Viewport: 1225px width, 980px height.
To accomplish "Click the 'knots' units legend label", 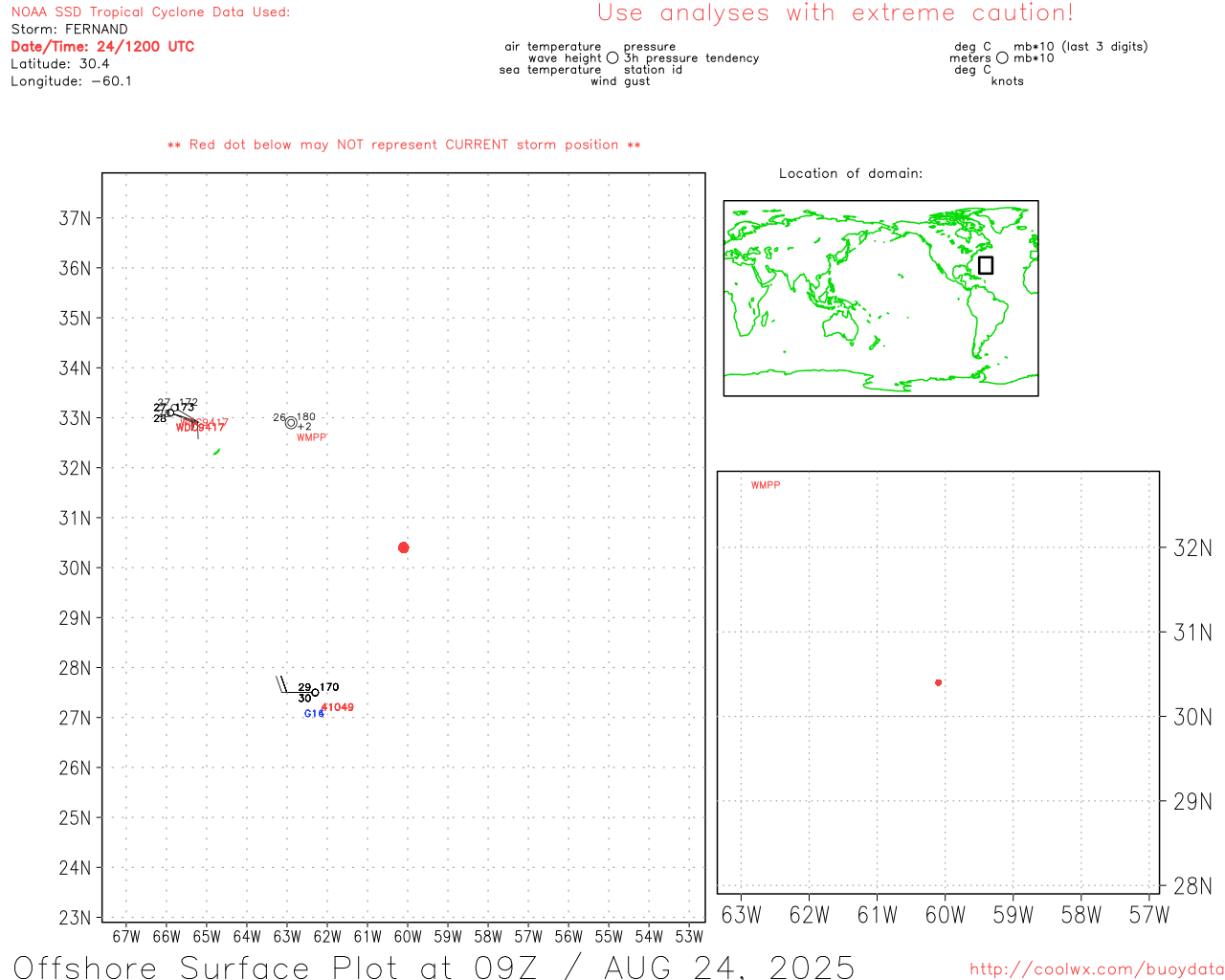I will (x=1008, y=81).
